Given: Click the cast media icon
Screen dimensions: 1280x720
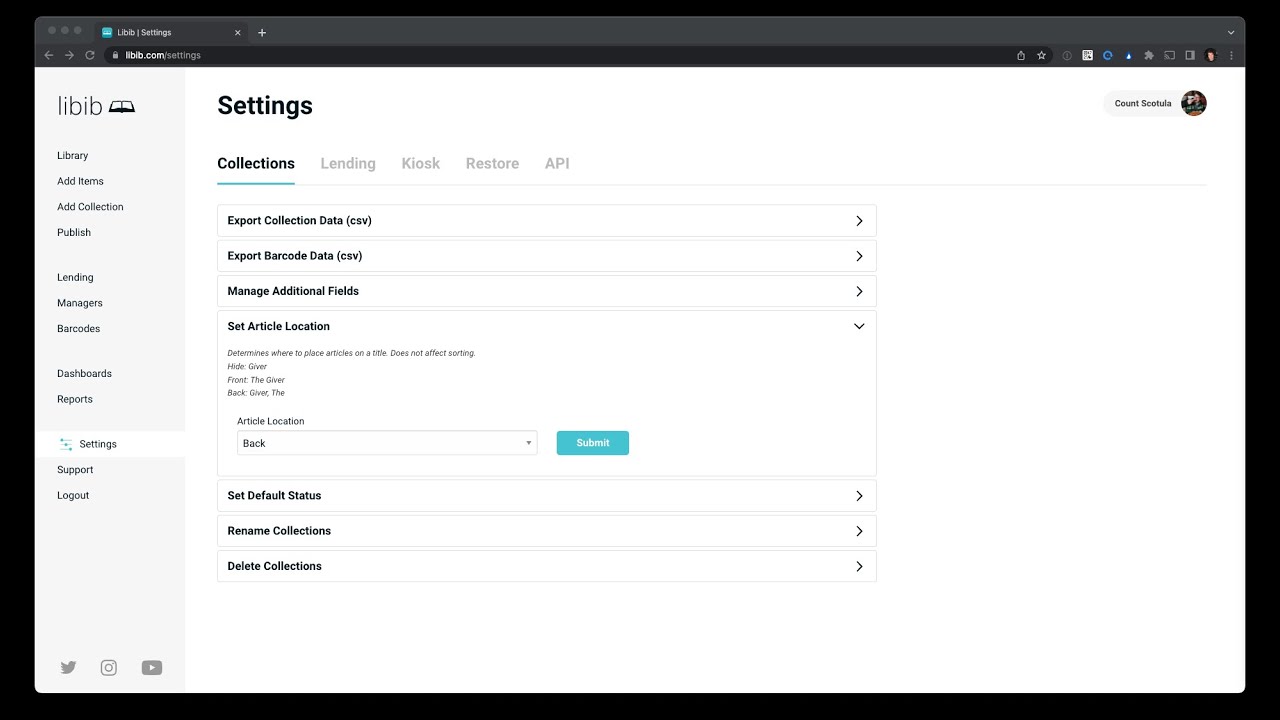Looking at the screenshot, I should point(1169,55).
